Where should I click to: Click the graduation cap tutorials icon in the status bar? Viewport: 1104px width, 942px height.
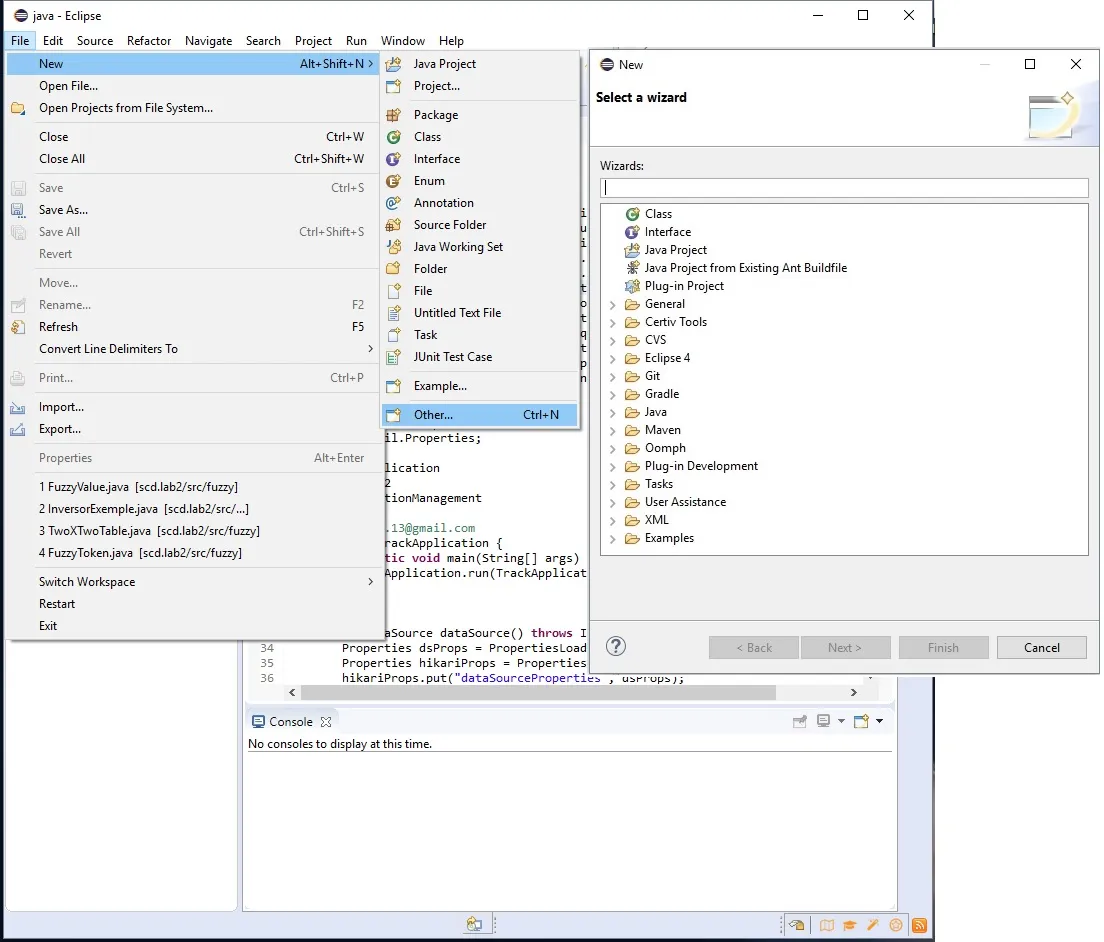pyautogui.click(x=850, y=925)
